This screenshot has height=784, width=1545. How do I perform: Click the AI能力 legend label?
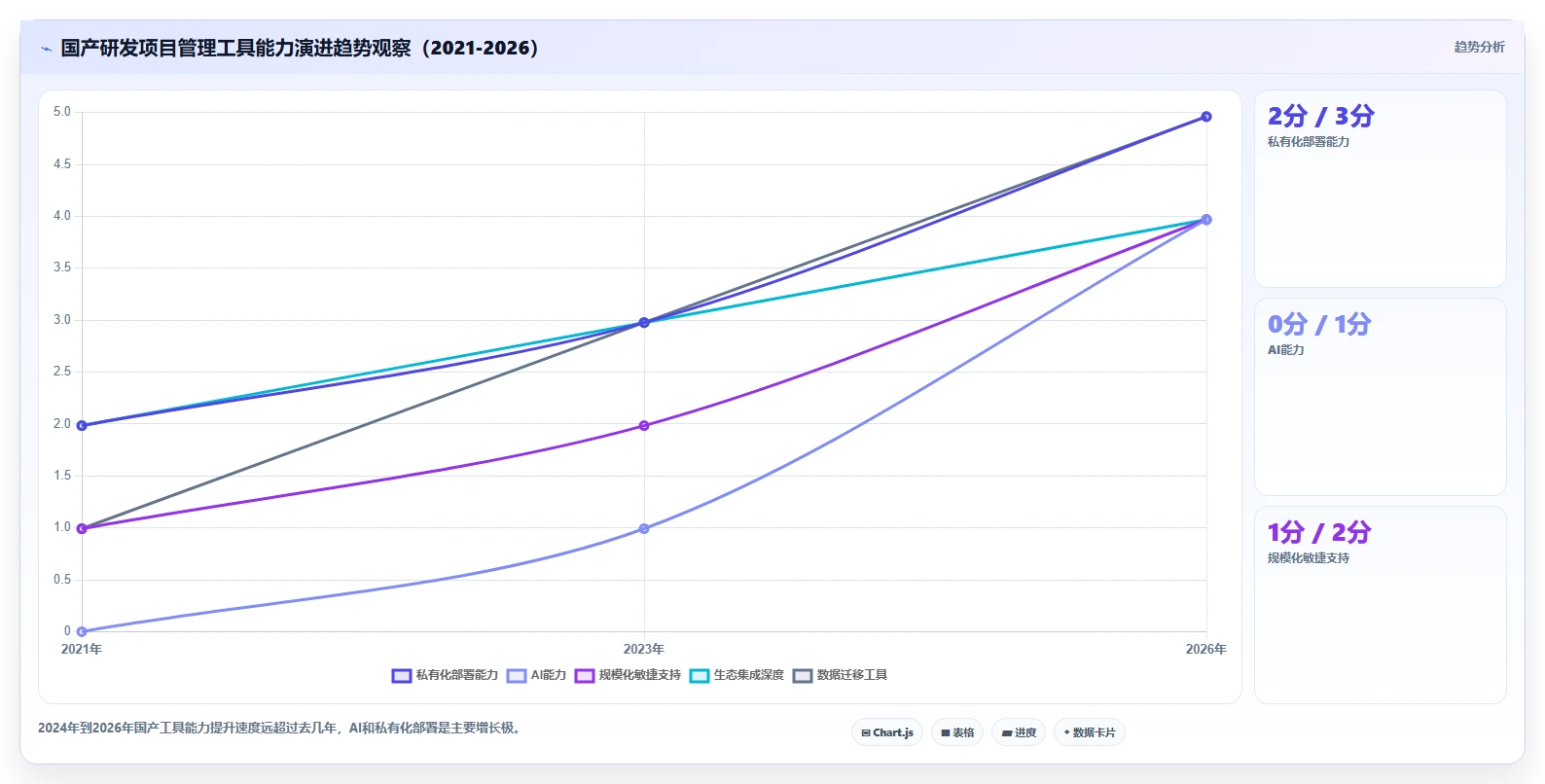click(x=549, y=675)
